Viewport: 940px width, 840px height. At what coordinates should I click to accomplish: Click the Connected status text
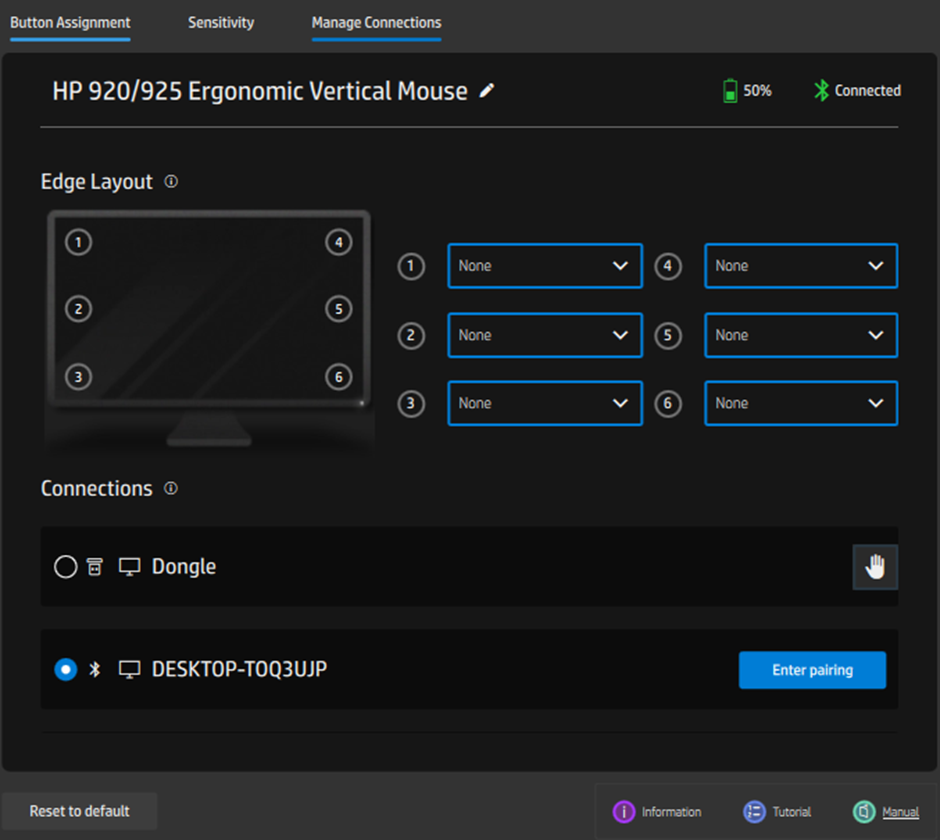pyautogui.click(x=867, y=91)
